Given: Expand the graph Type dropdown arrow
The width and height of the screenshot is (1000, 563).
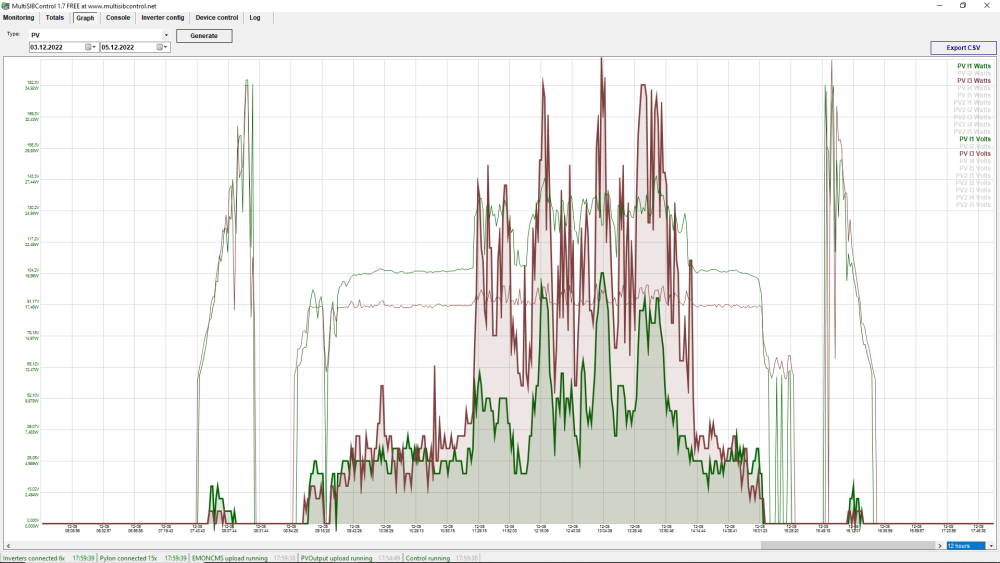Looking at the screenshot, I should point(166,35).
